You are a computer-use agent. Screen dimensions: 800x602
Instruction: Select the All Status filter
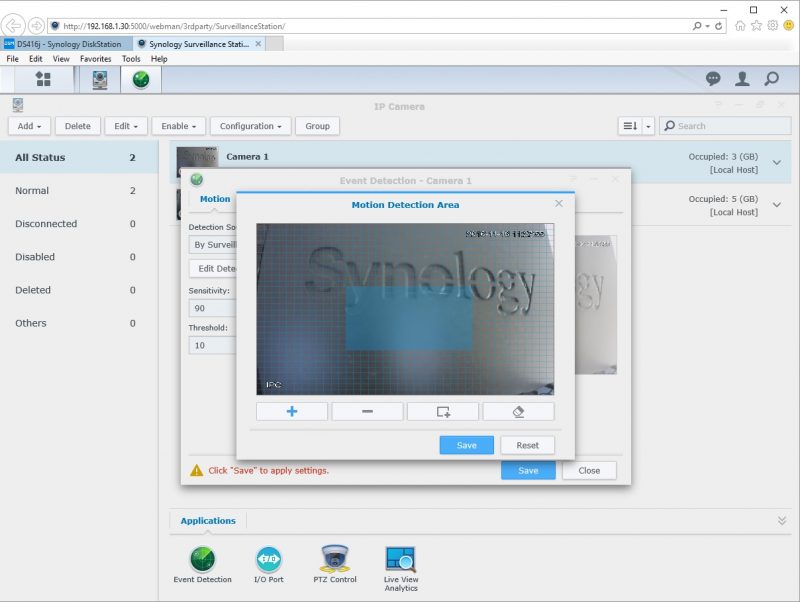pyautogui.click(x=79, y=157)
